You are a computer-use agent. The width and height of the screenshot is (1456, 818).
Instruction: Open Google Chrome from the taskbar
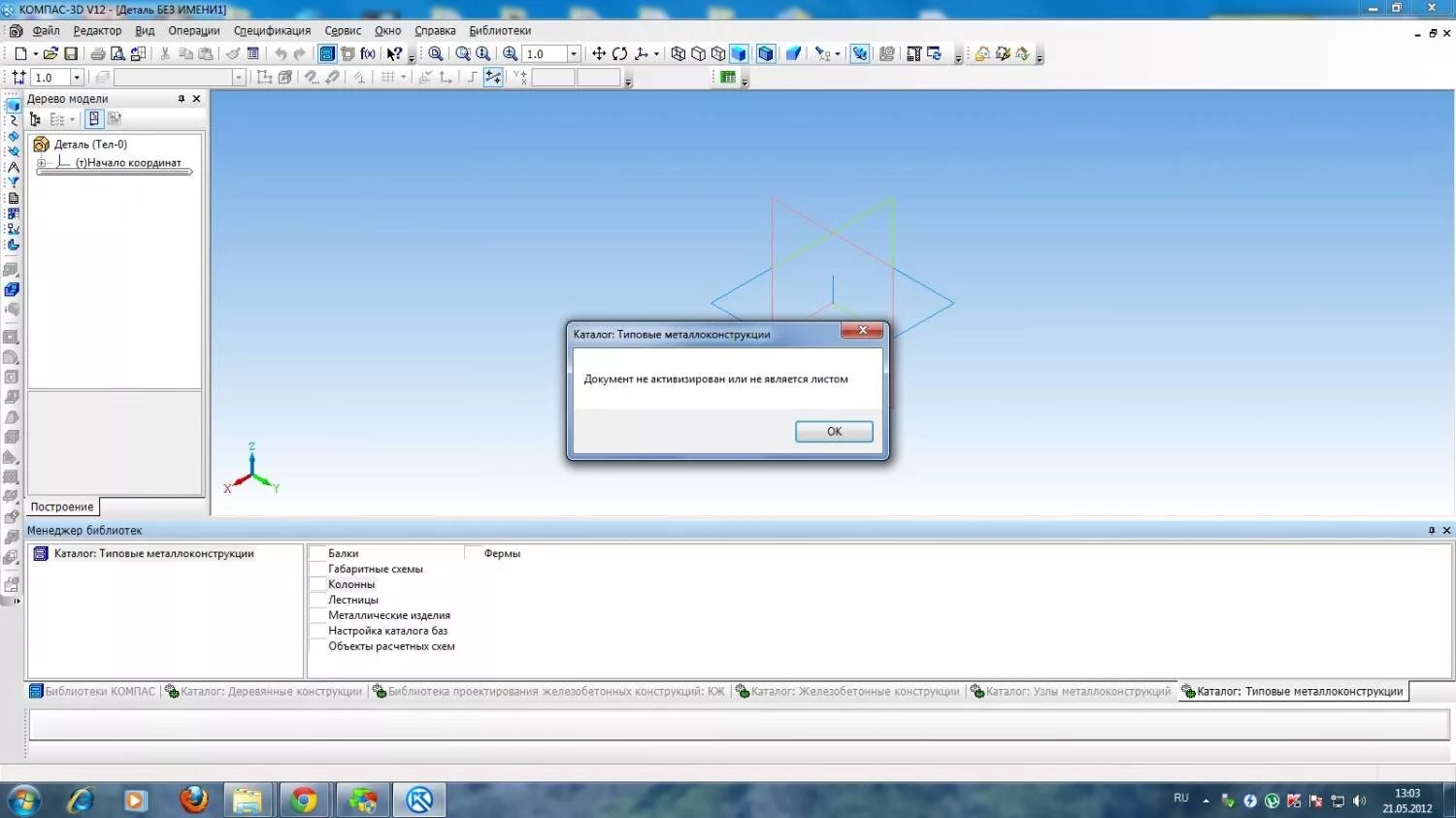[305, 801]
